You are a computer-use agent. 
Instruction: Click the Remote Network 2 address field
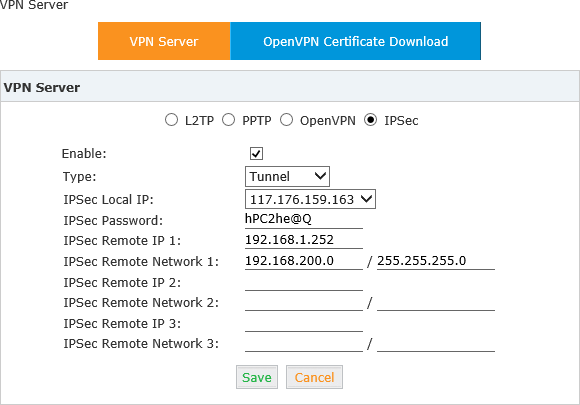click(x=304, y=303)
